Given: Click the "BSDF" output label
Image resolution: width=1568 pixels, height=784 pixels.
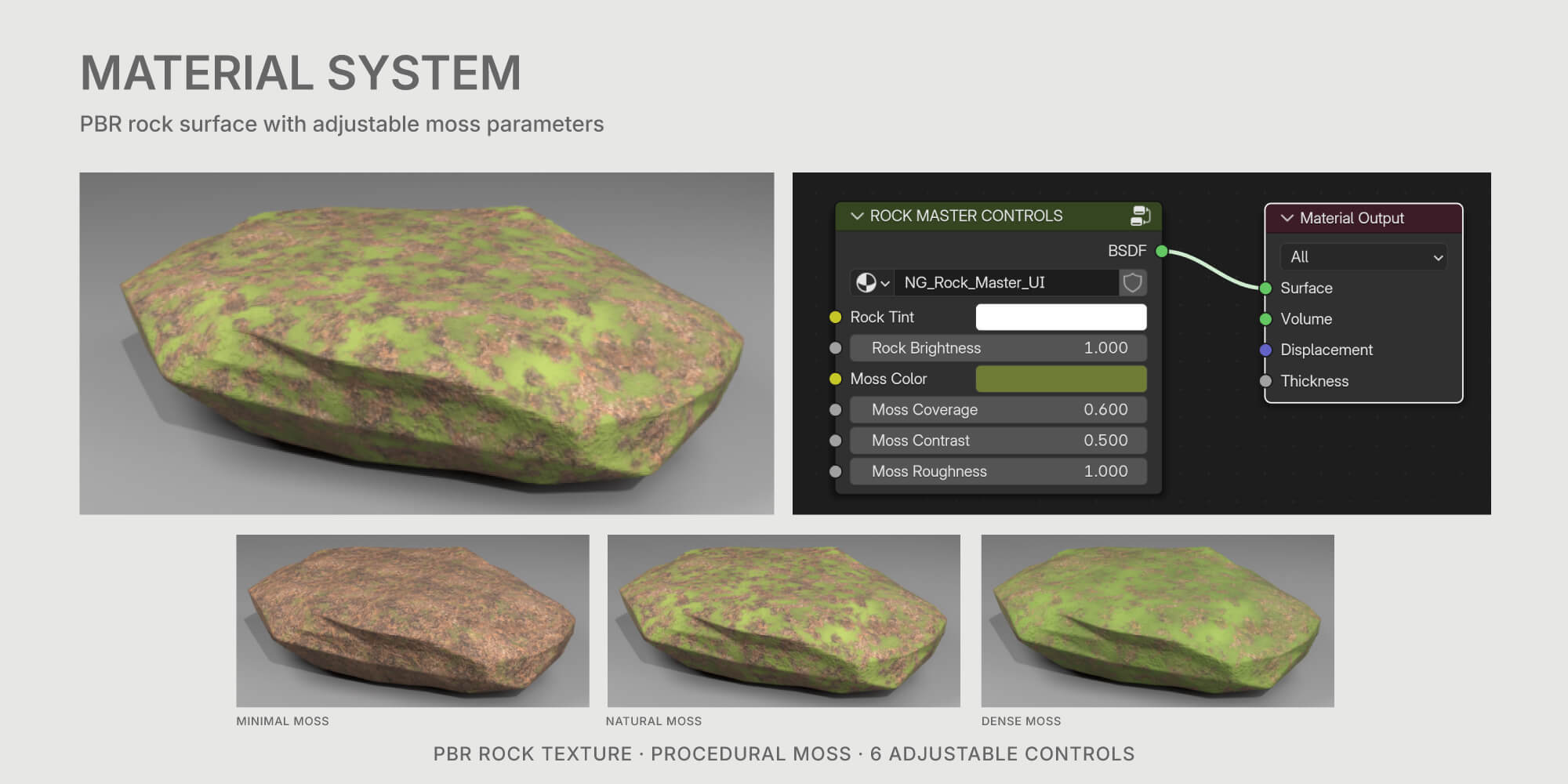Looking at the screenshot, I should 1127,251.
